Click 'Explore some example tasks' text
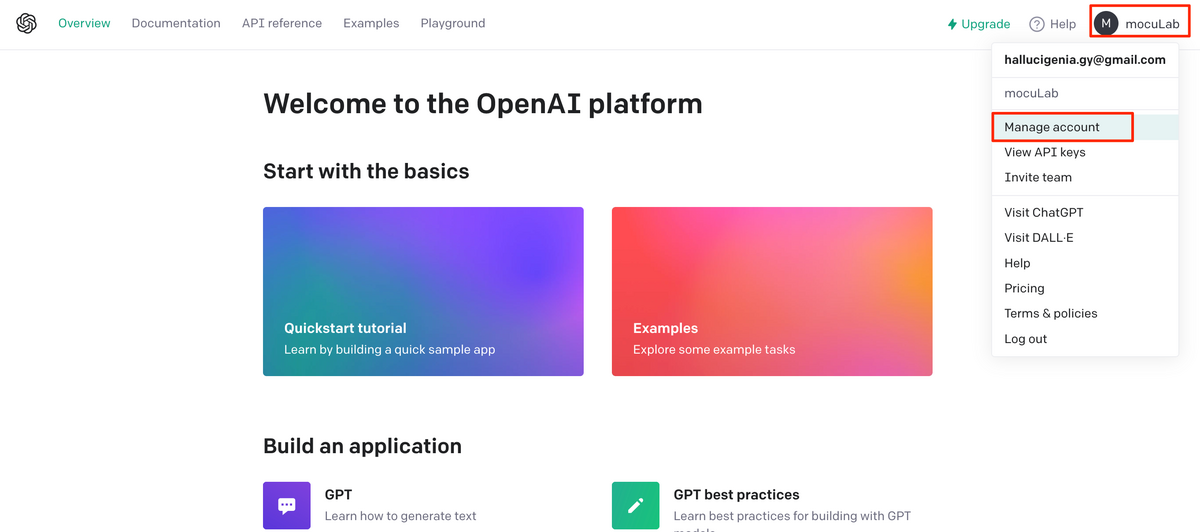This screenshot has width=1200, height=532. (714, 350)
